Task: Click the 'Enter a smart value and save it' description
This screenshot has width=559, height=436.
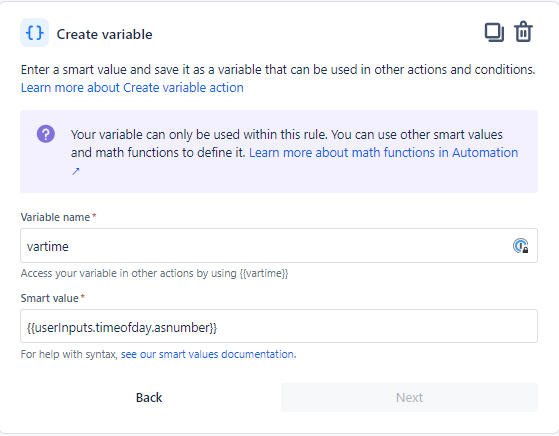Action: 278,70
